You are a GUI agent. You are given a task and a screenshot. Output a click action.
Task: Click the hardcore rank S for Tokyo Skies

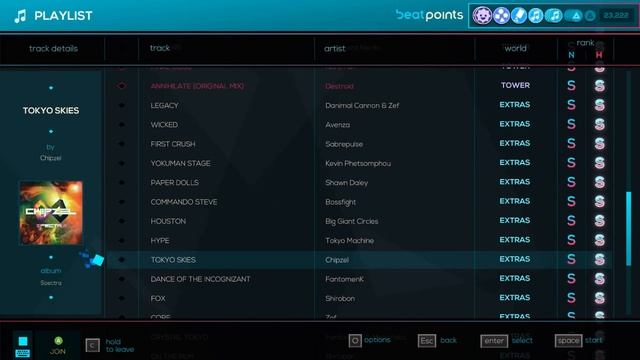coord(599,259)
